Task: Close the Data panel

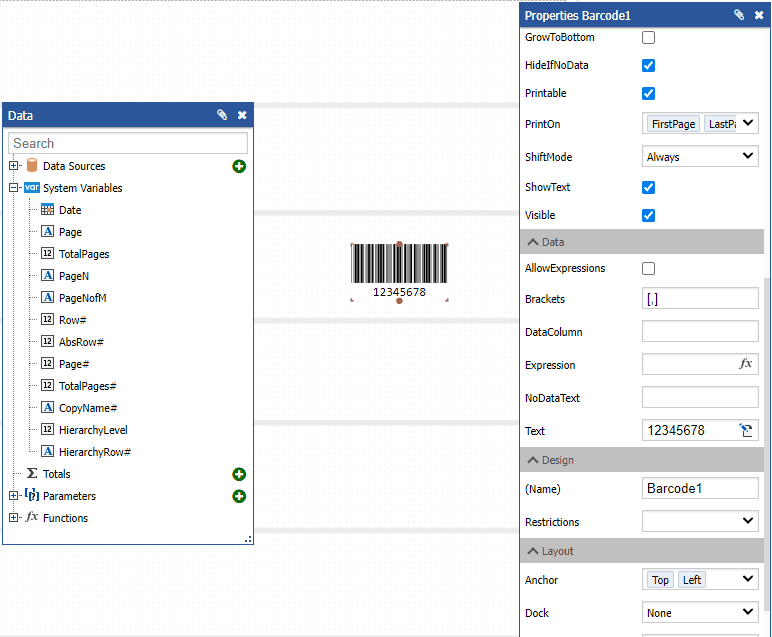Action: coord(242,115)
